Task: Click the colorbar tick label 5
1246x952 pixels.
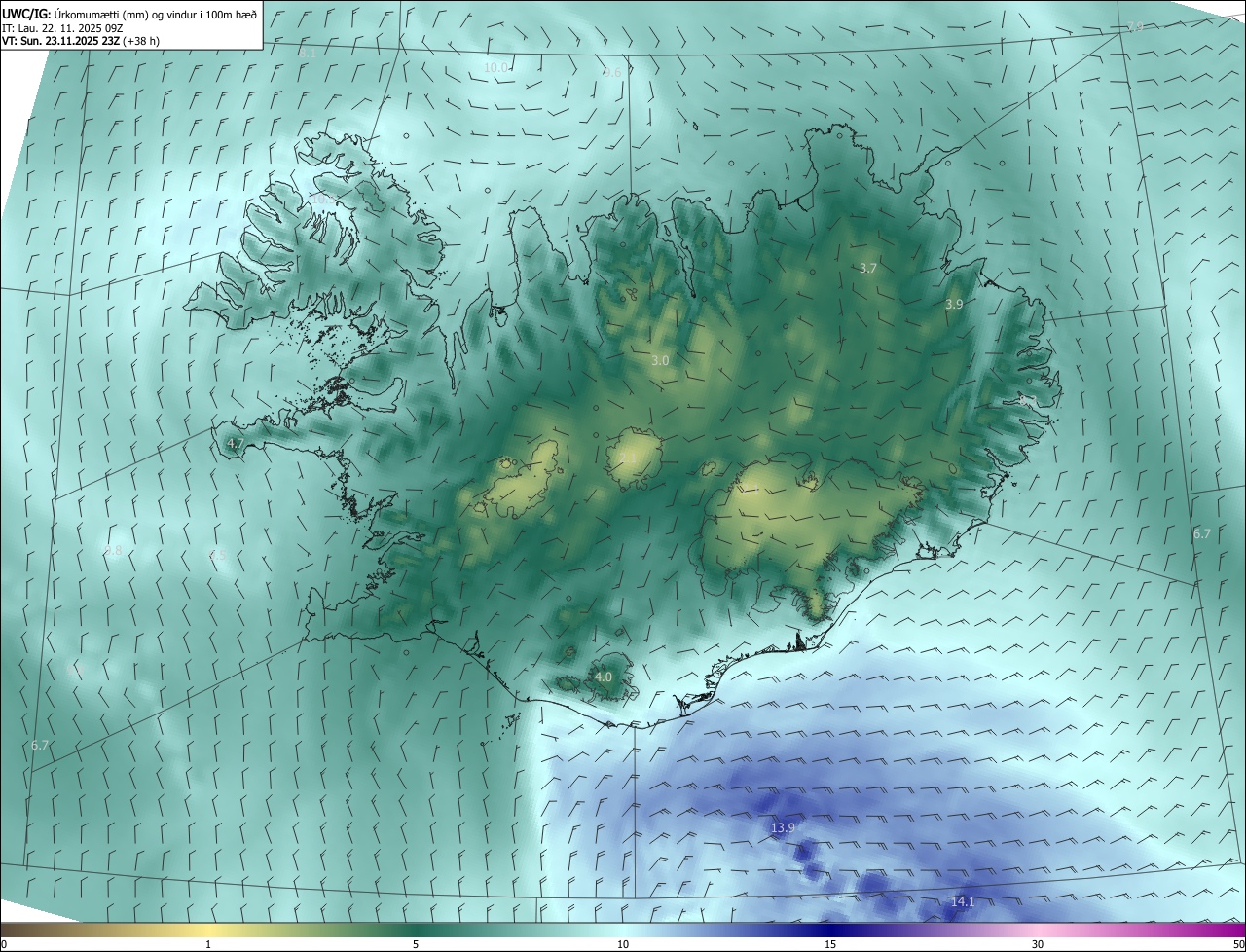Action: pyautogui.click(x=416, y=944)
